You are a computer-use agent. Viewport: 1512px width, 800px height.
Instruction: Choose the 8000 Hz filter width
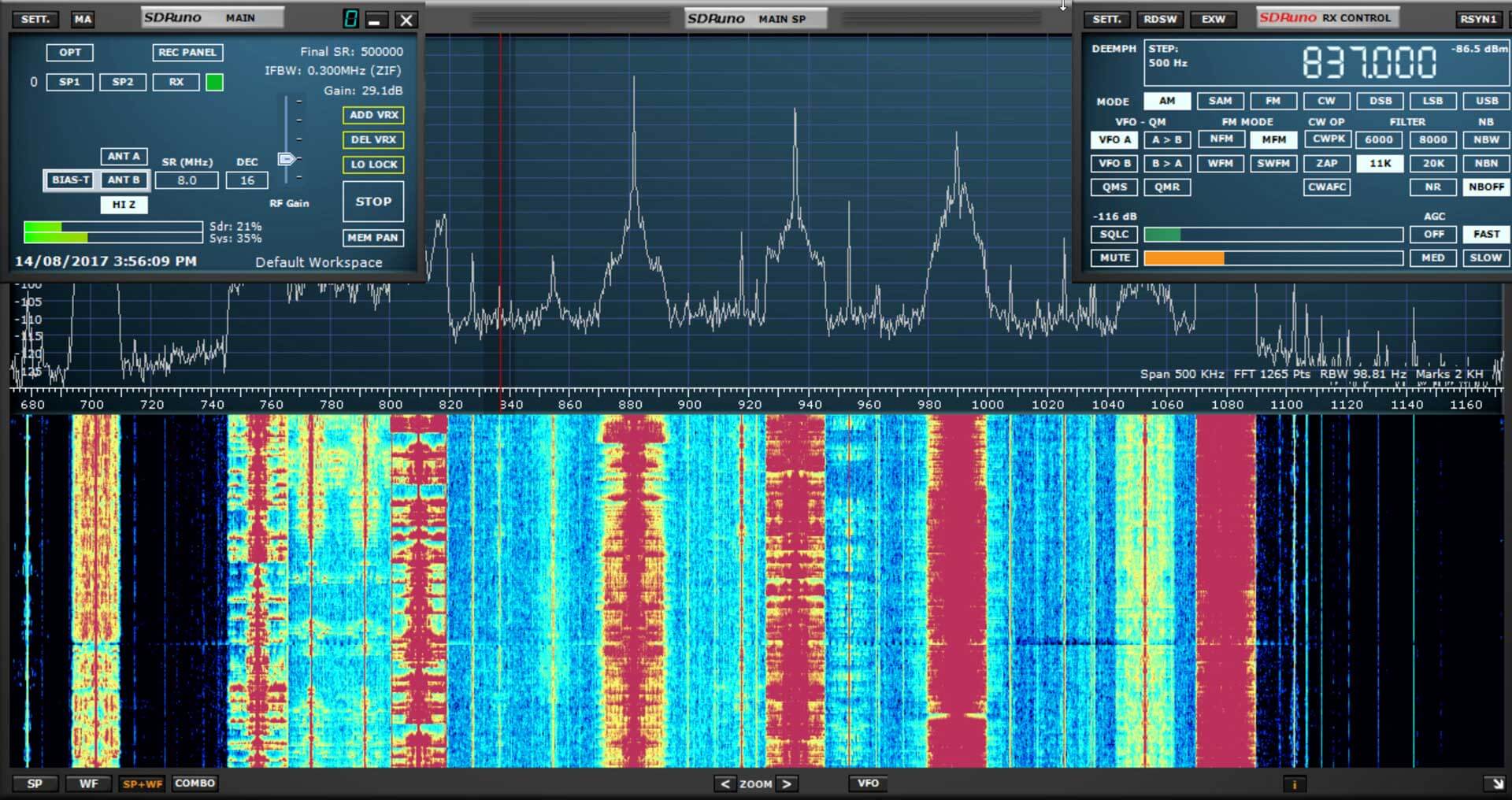(x=1432, y=139)
